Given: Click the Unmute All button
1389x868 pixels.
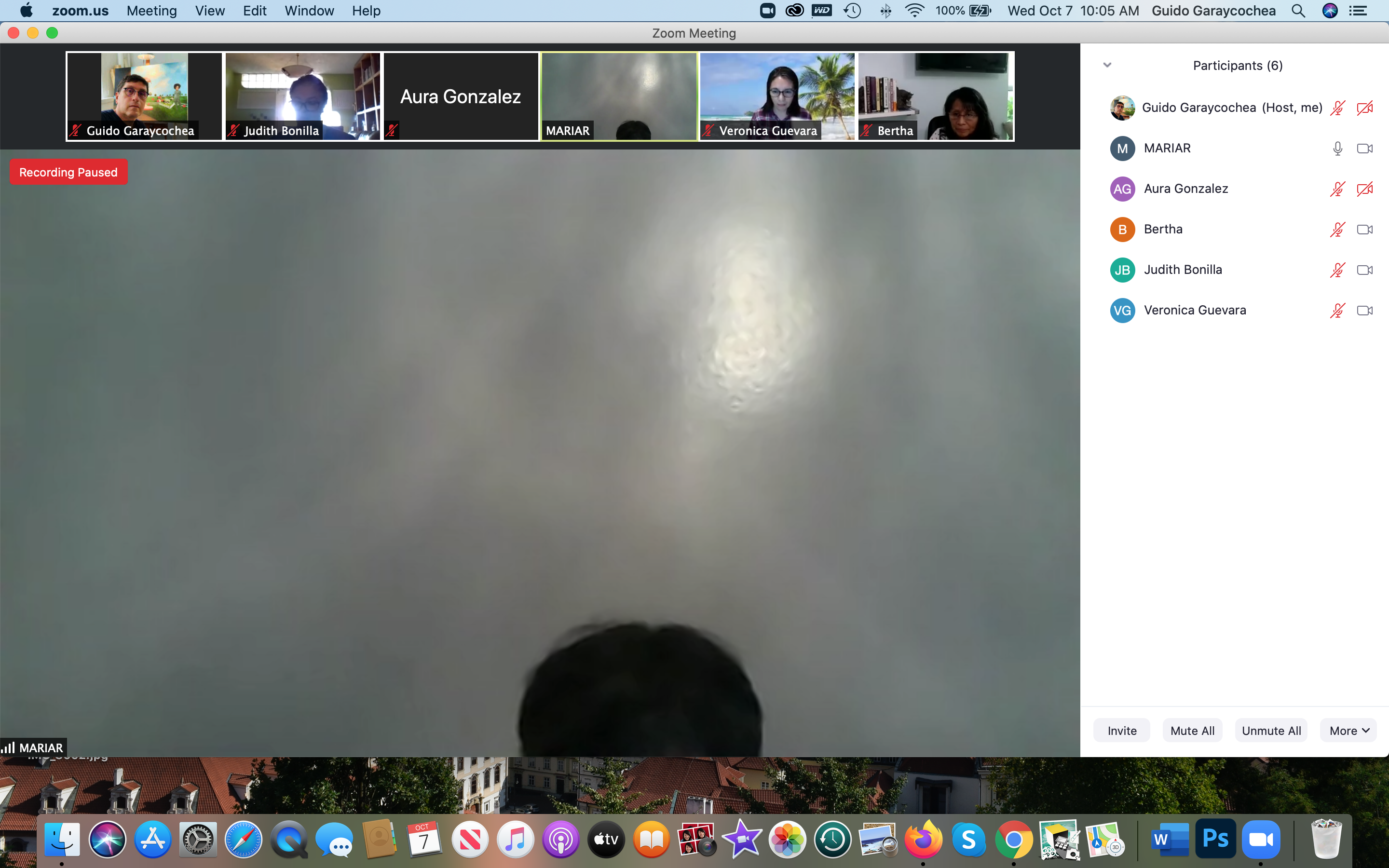Looking at the screenshot, I should click(x=1271, y=730).
